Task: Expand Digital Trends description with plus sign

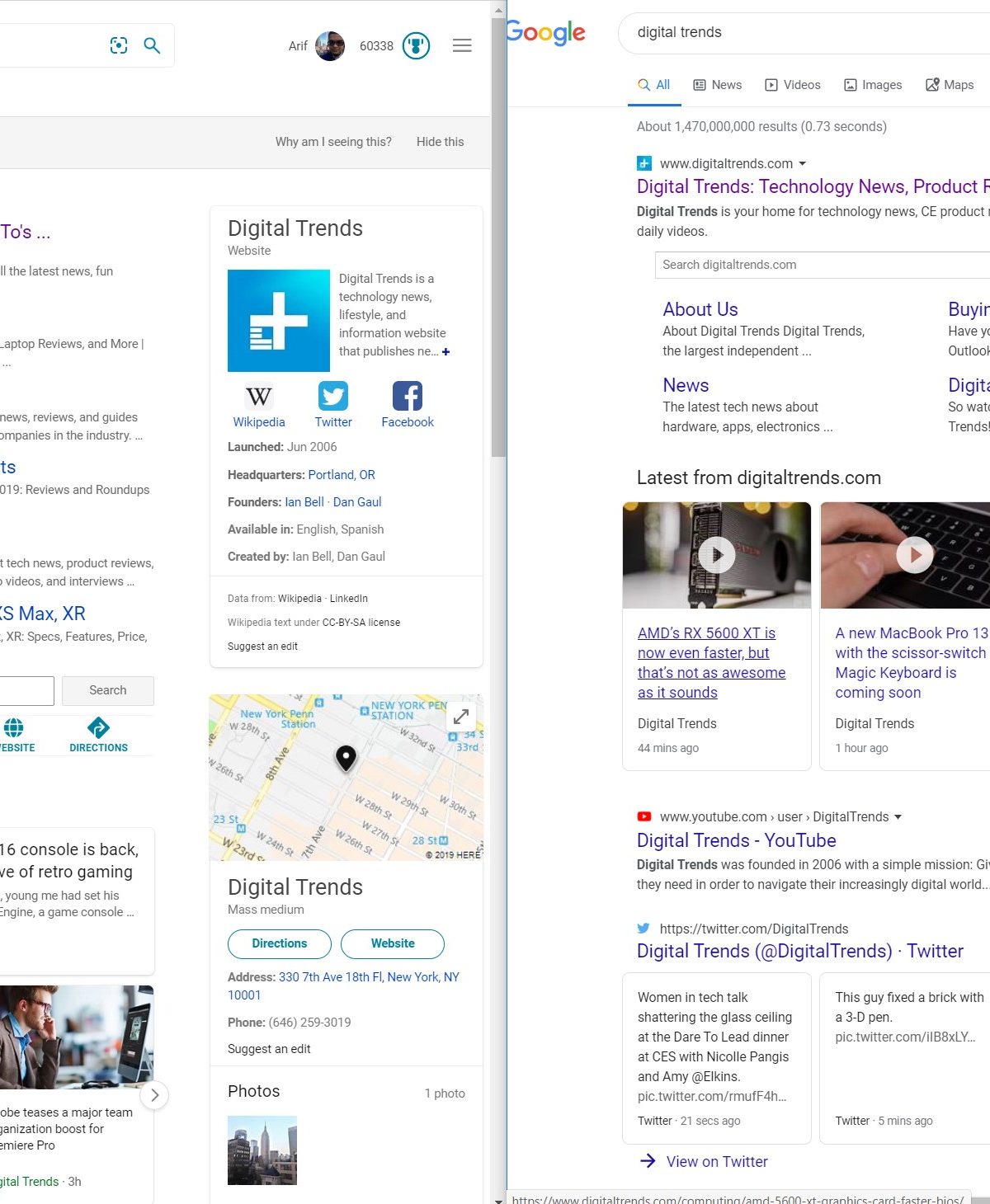Action: click(x=446, y=351)
